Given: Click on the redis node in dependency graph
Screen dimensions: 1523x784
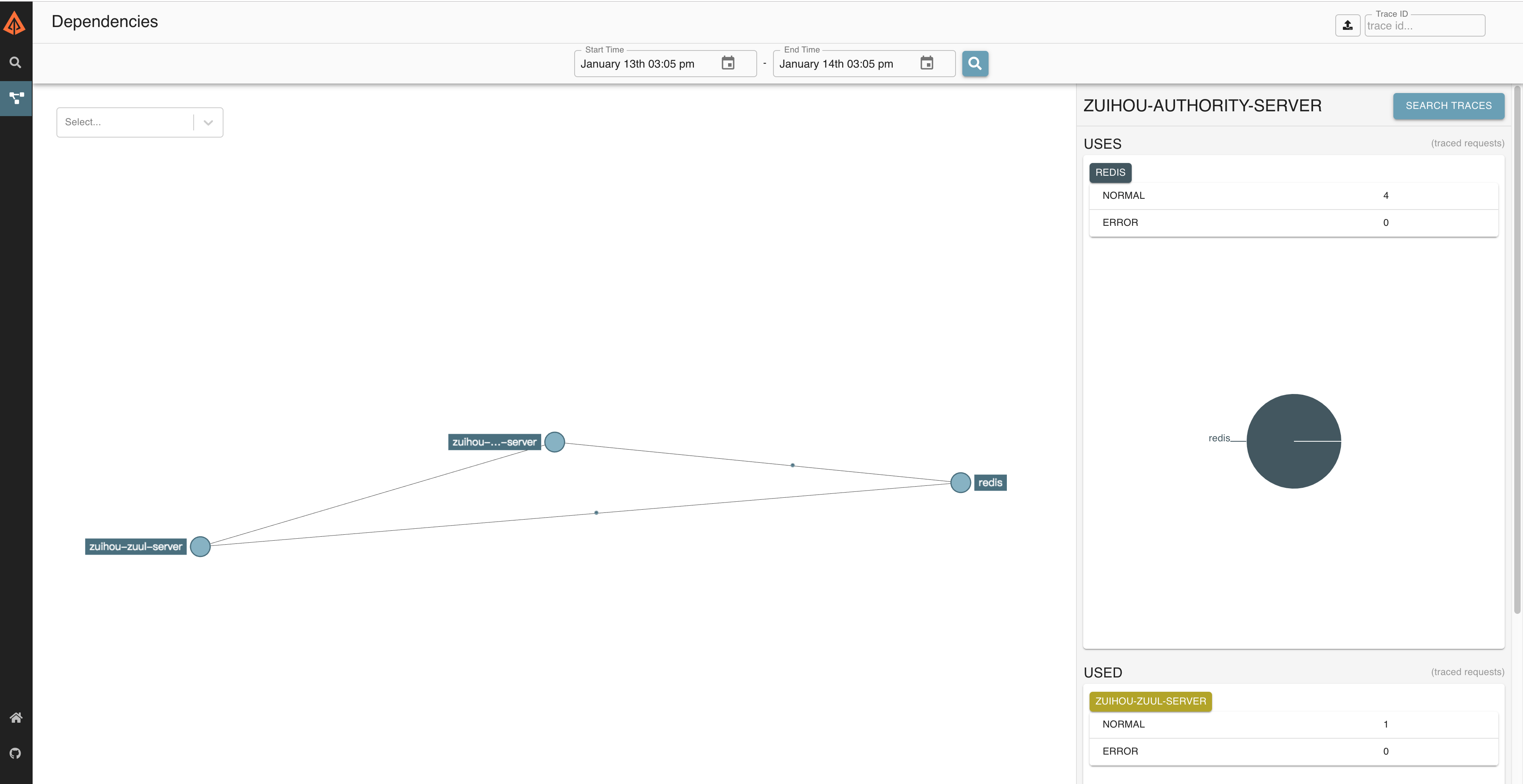Looking at the screenshot, I should pyautogui.click(x=959, y=482).
